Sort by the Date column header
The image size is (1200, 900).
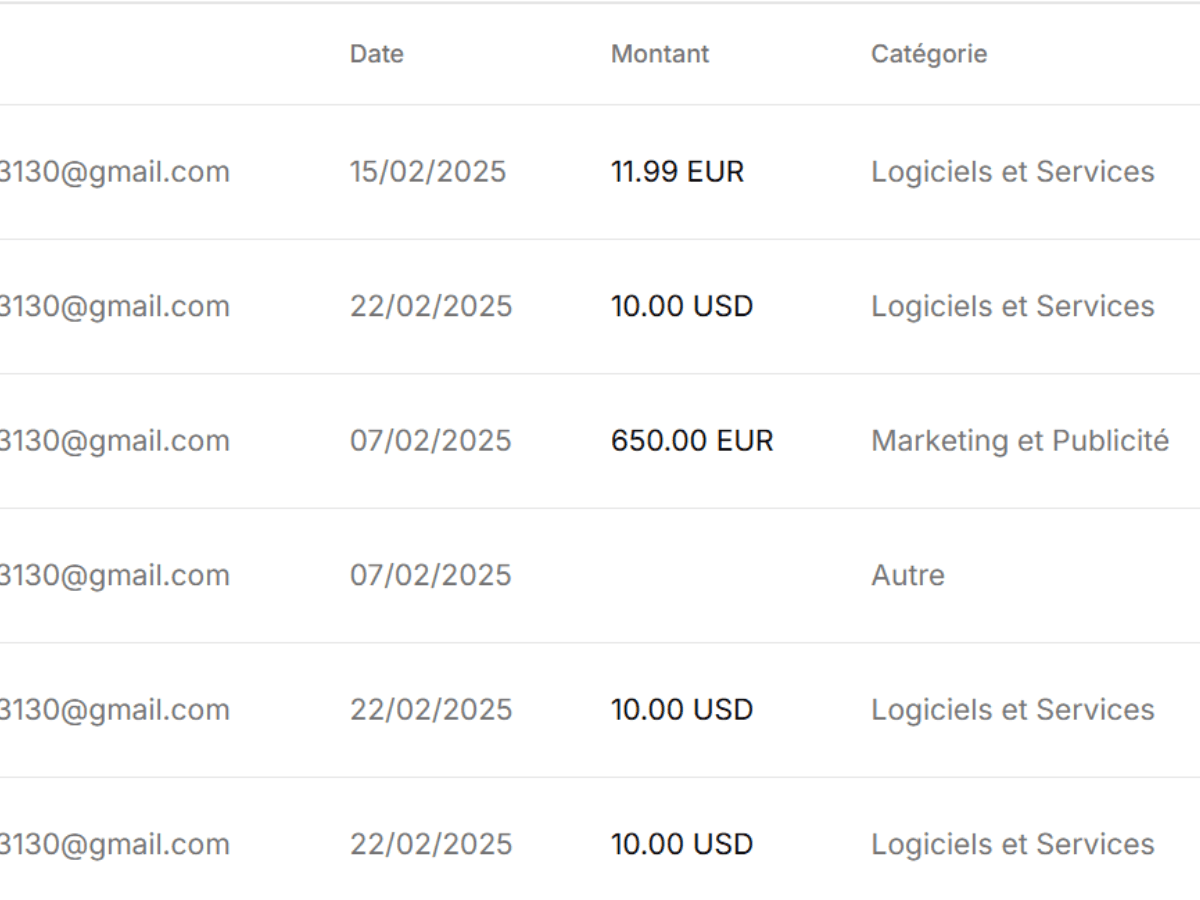pyautogui.click(x=377, y=54)
